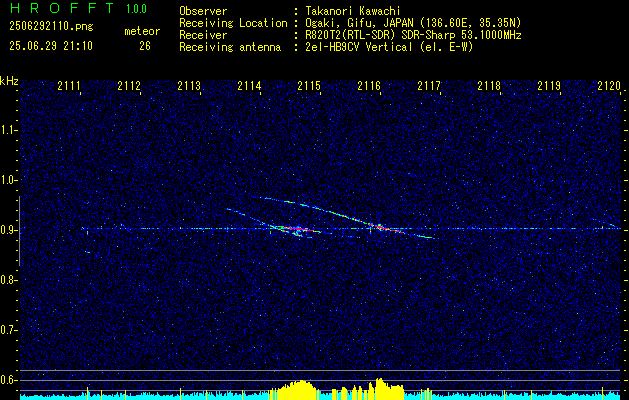Click the "meteor" count label

142,31
